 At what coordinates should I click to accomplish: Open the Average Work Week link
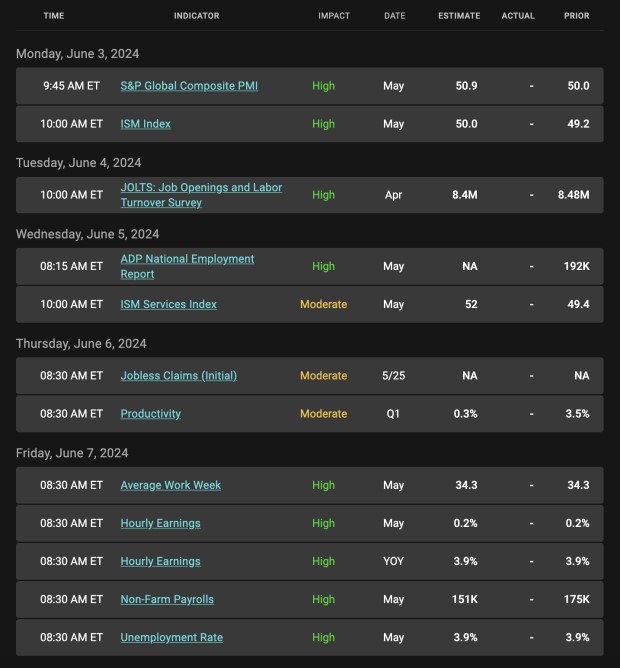point(170,485)
